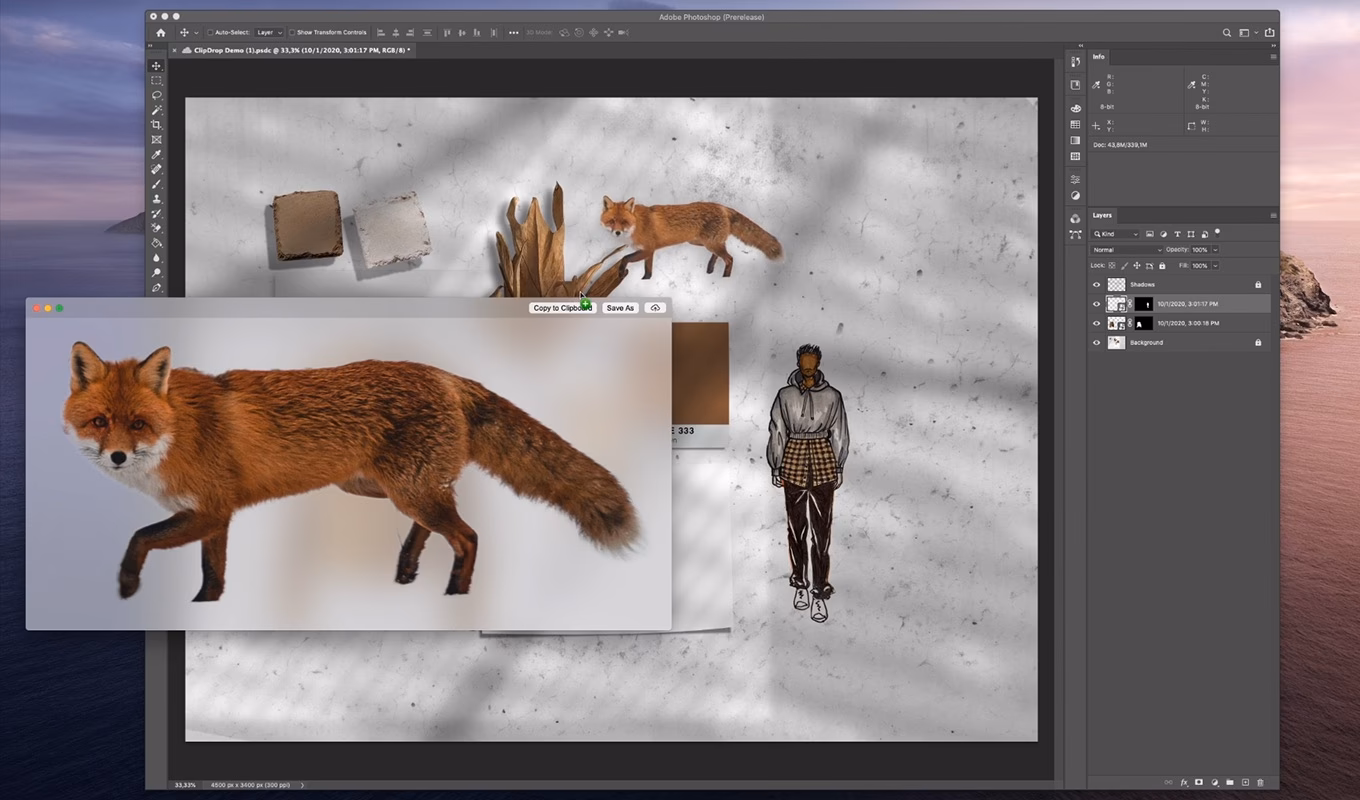The image size is (1360, 800).
Task: Open the History panel icon in the dock
Action: pyautogui.click(x=1075, y=62)
